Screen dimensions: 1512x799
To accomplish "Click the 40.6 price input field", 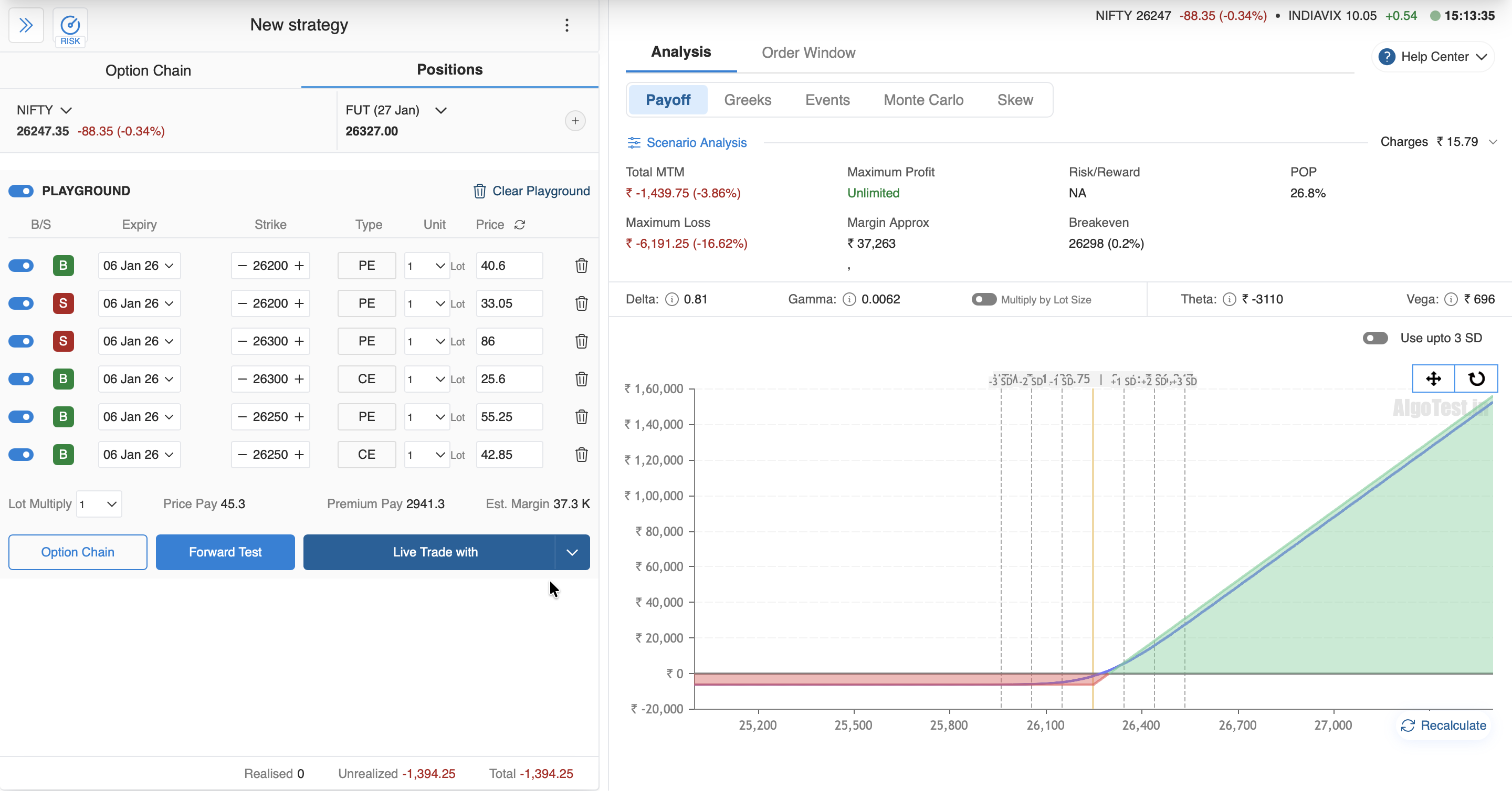I will [x=508, y=266].
